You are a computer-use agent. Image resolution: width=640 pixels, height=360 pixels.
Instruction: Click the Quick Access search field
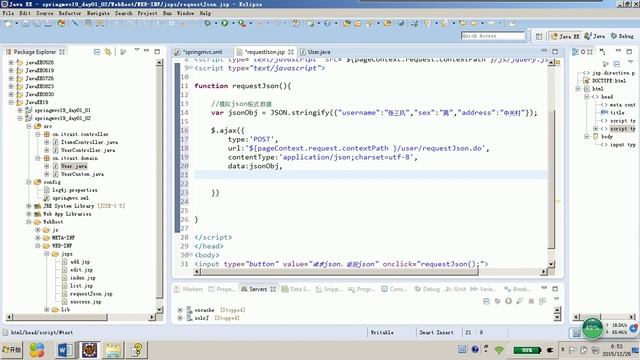click(493, 36)
